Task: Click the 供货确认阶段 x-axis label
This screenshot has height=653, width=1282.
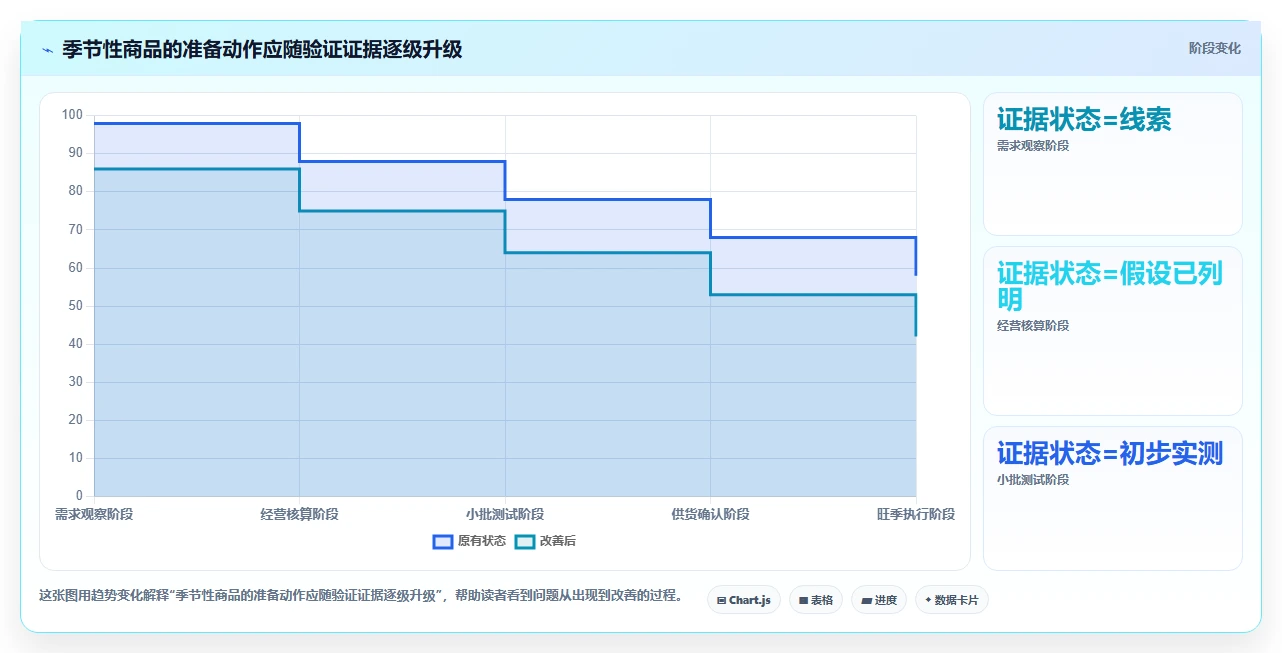Action: (711, 514)
